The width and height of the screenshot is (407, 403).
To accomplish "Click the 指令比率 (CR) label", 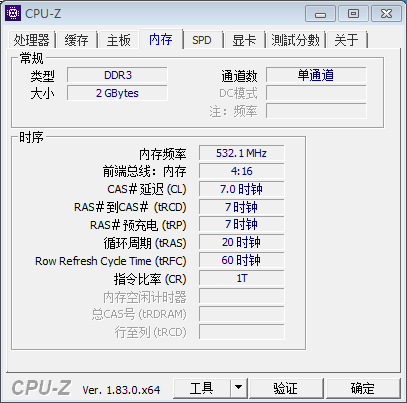I will (150, 279).
